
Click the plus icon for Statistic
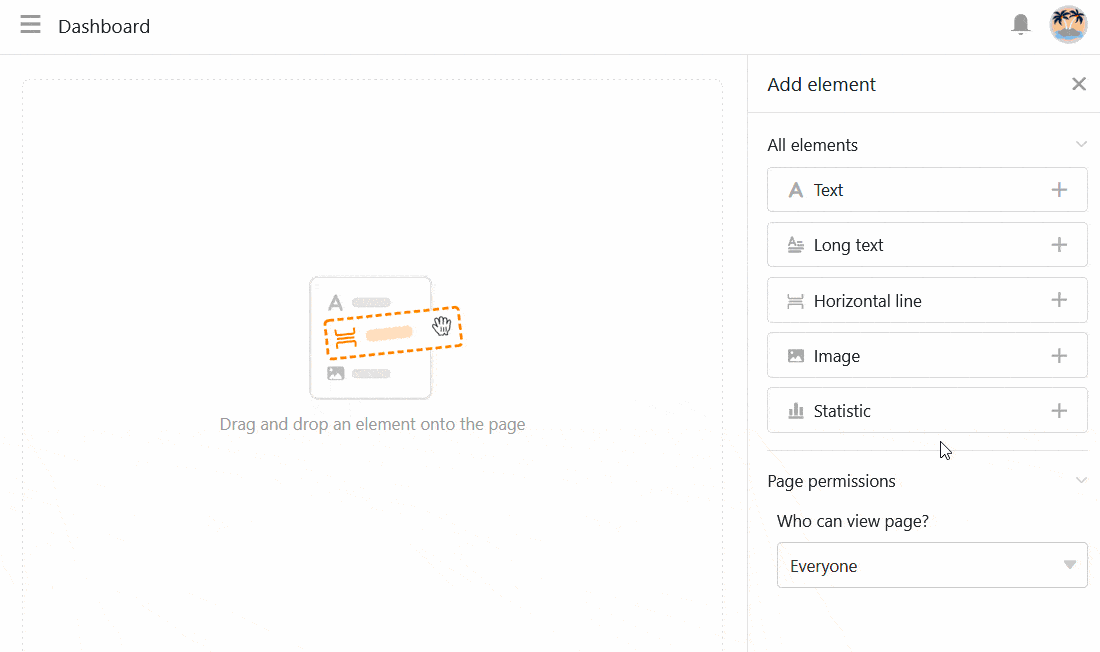tap(1059, 411)
